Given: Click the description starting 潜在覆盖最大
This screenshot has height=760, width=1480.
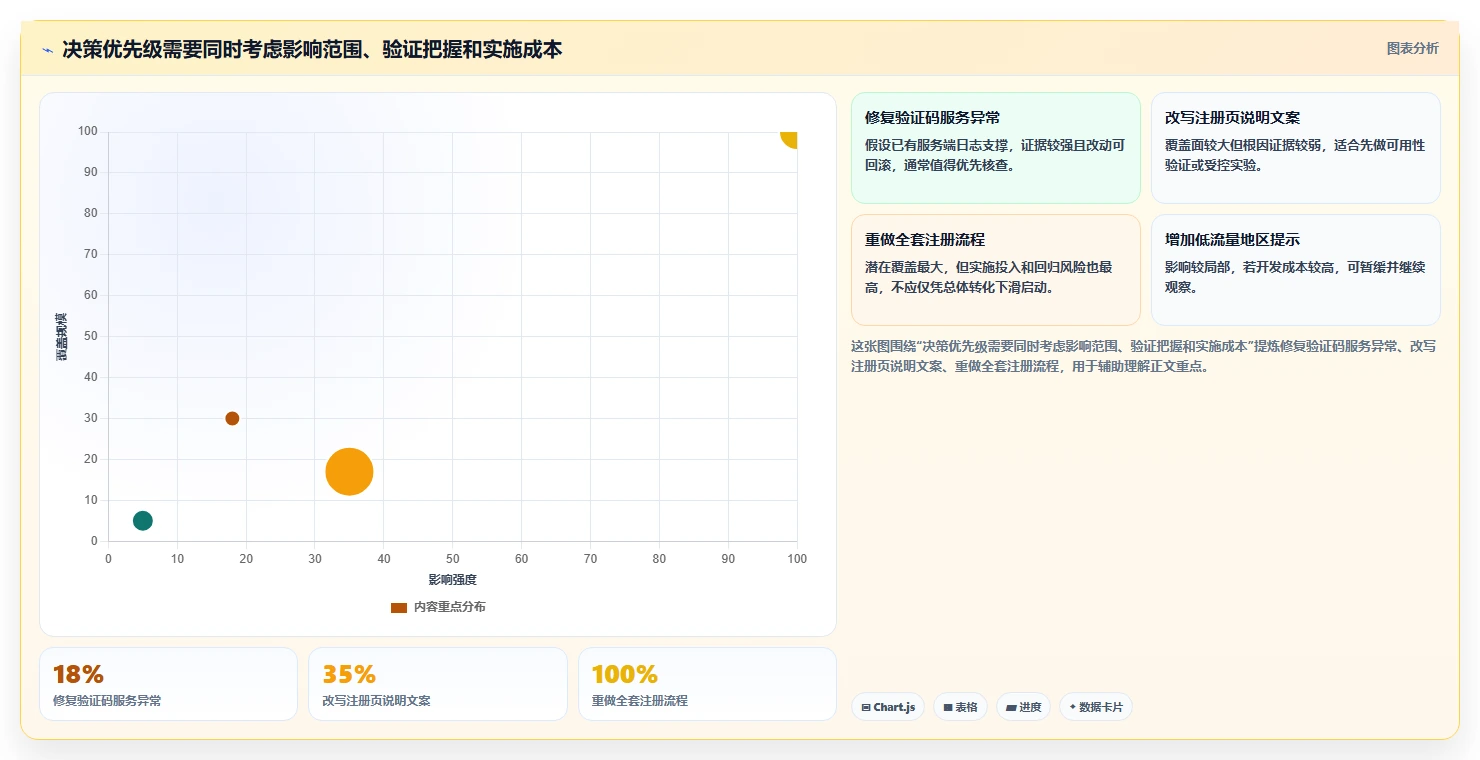Looking at the screenshot, I should (x=989, y=277).
